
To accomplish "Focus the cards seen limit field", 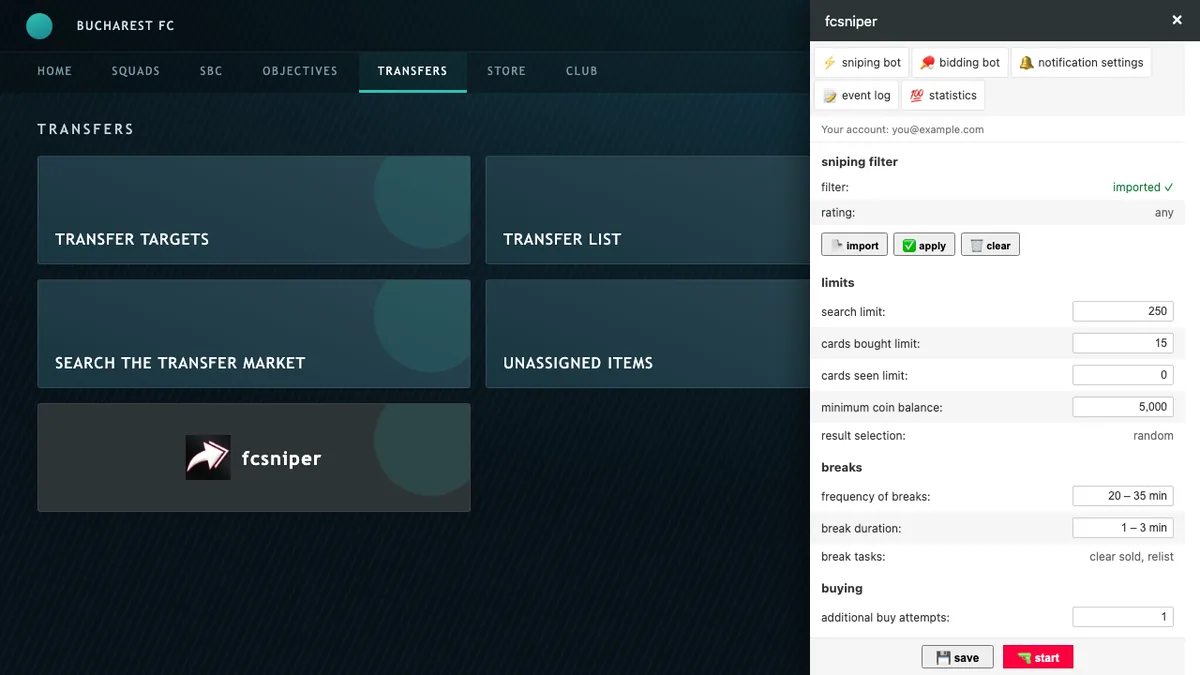I will tap(1123, 375).
